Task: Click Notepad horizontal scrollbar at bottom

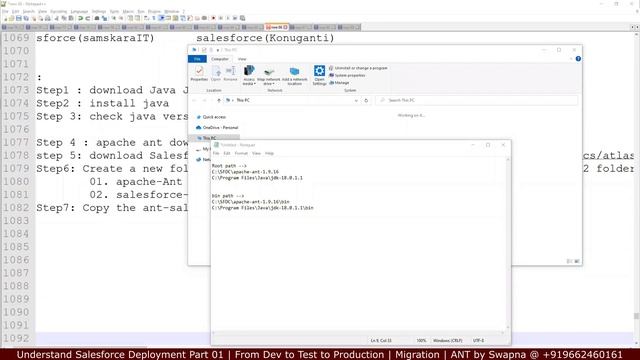Action: click(x=359, y=333)
